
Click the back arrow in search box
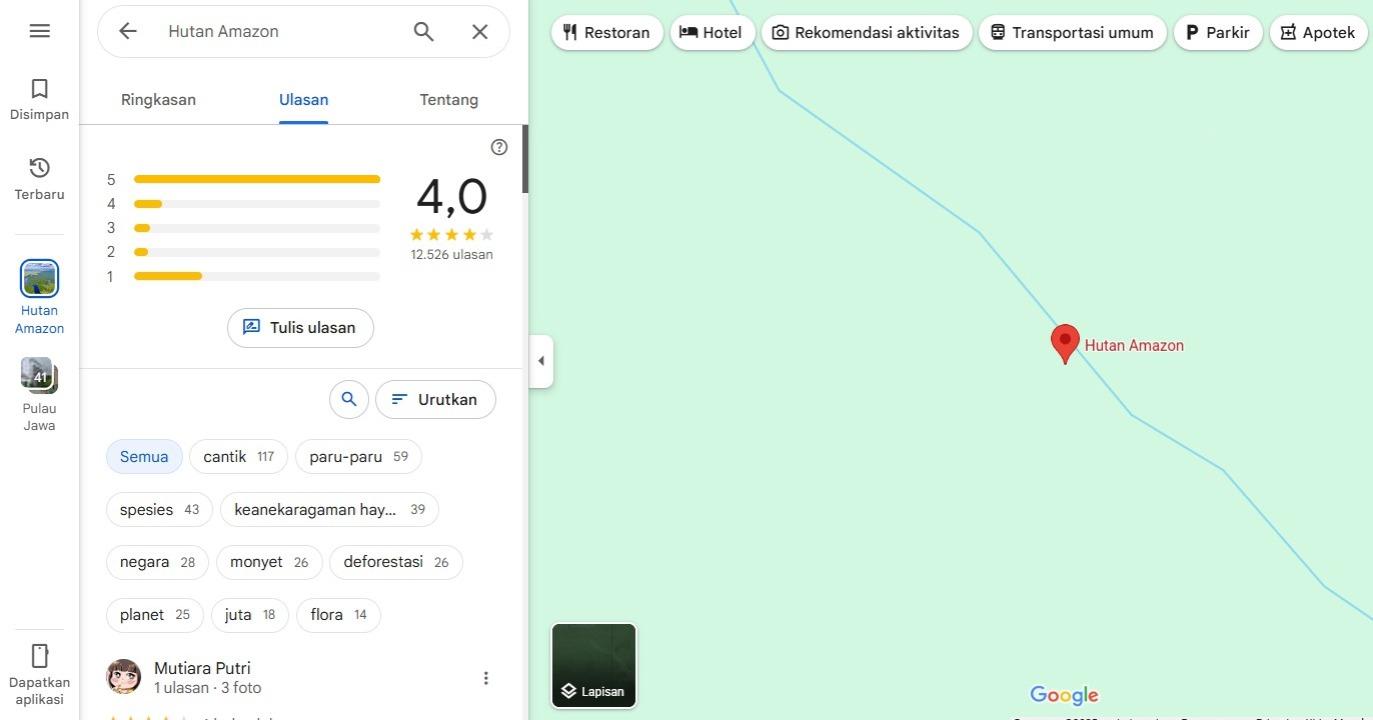pyautogui.click(x=128, y=31)
